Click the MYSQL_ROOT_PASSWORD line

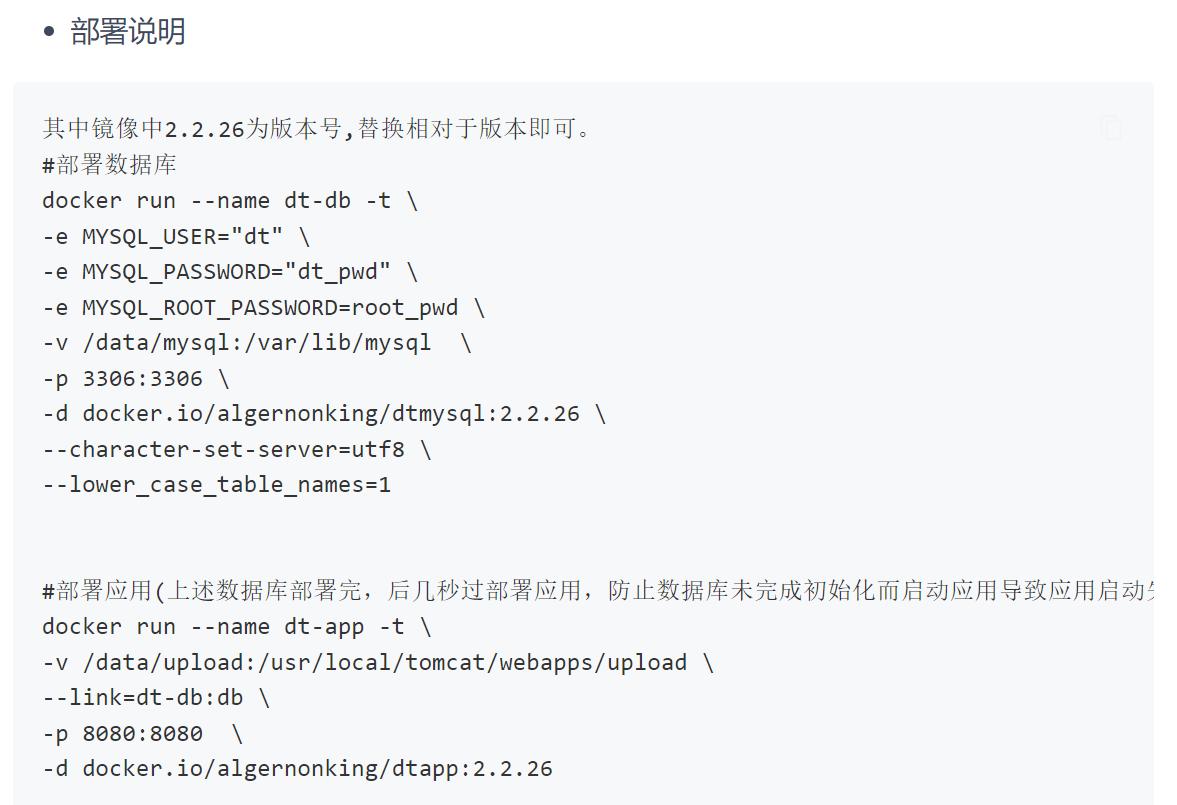(x=263, y=308)
